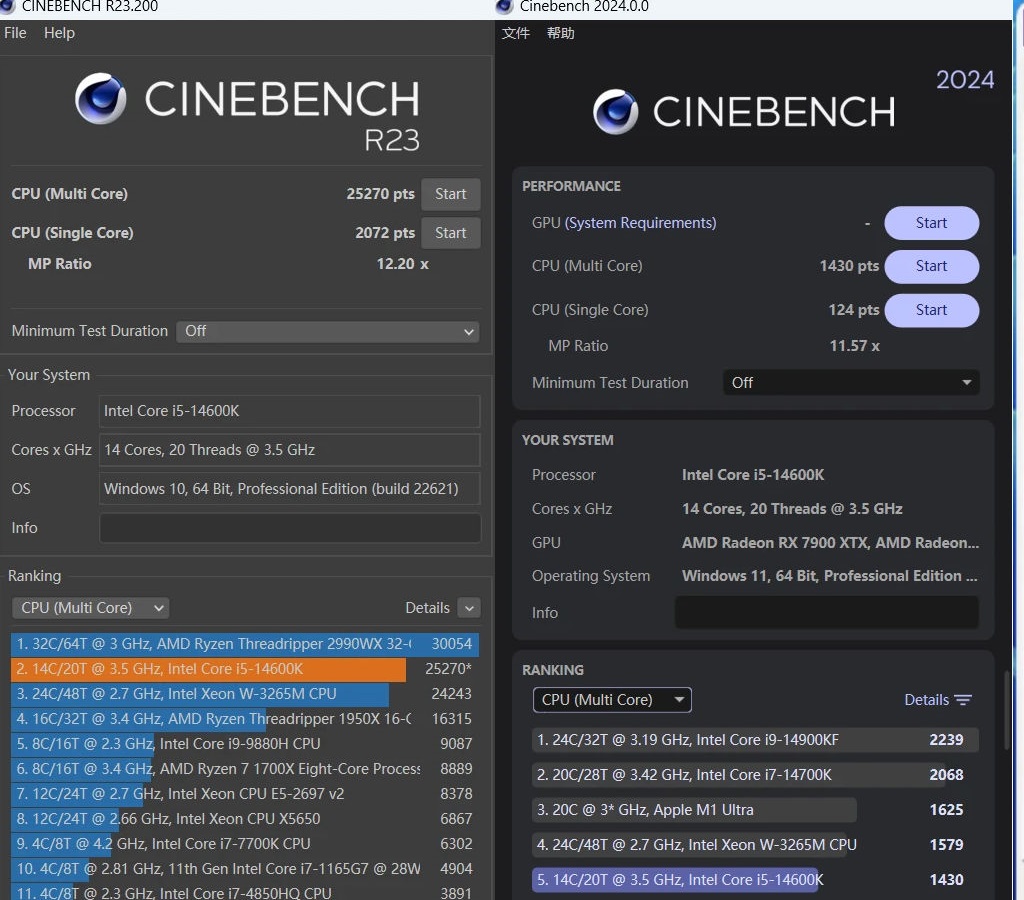
Task: Open 帮助 menu in Cinebench 2024
Action: pos(560,33)
